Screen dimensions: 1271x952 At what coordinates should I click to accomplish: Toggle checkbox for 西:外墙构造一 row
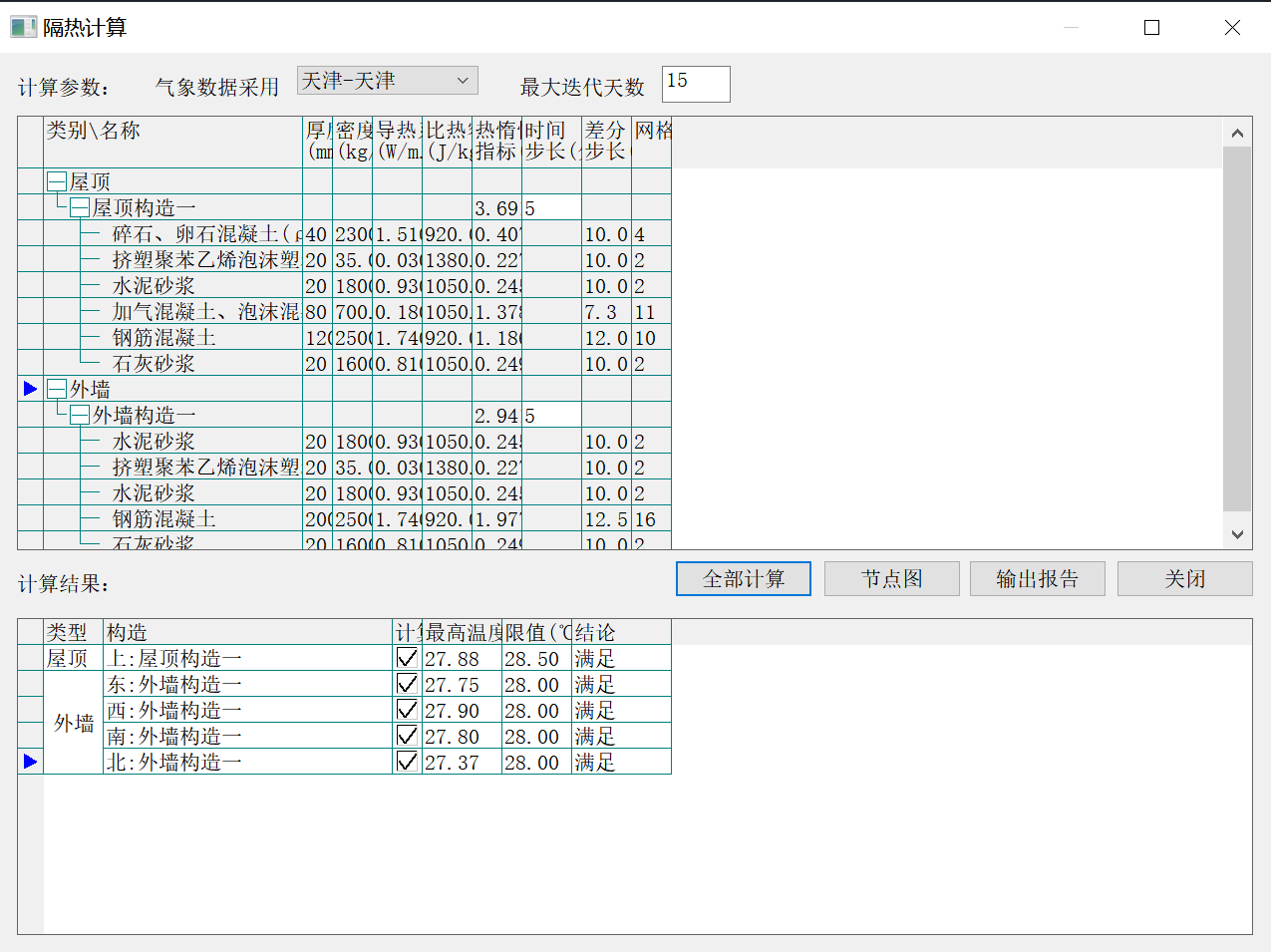[407, 710]
